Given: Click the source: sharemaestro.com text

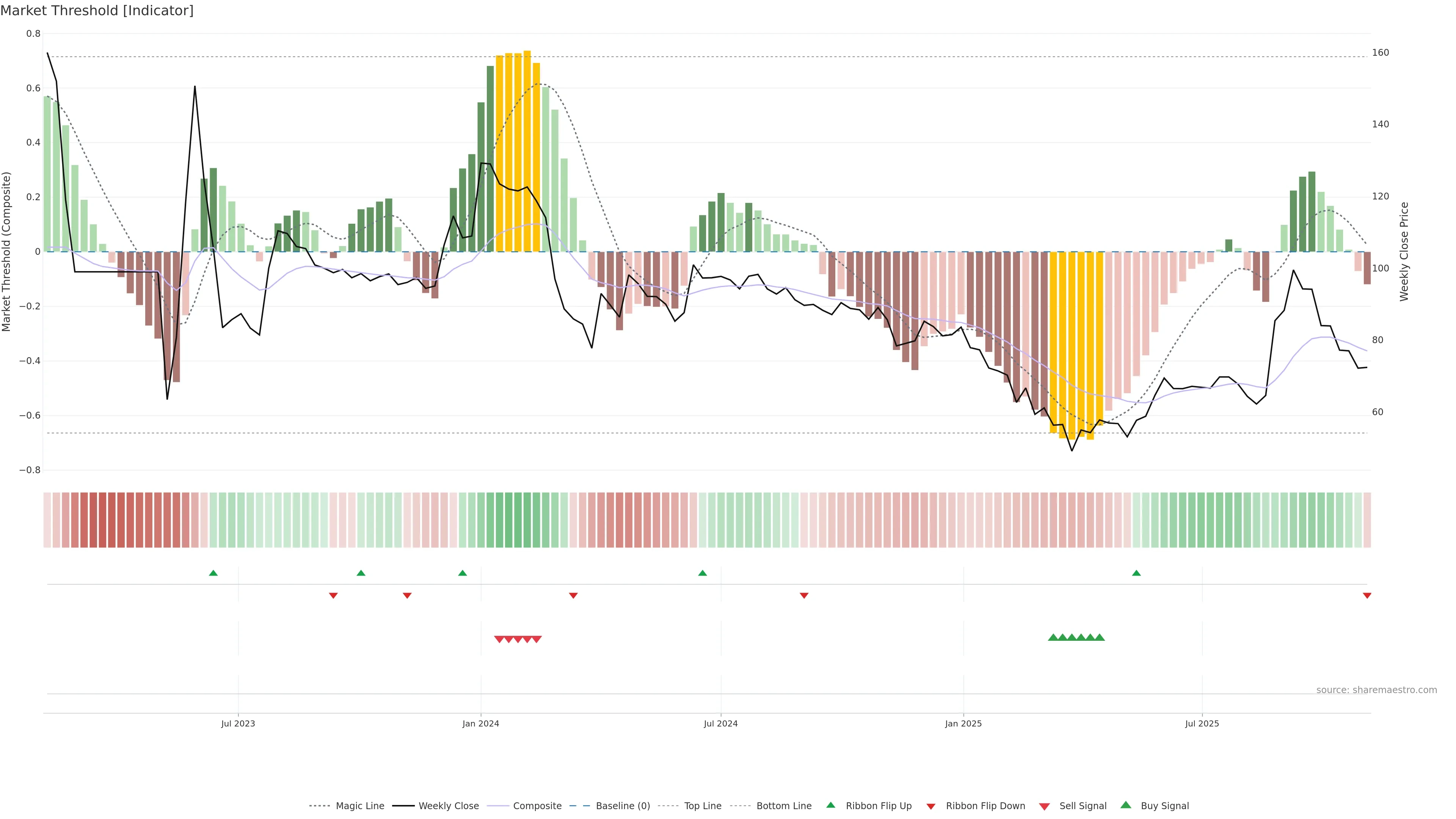Looking at the screenshot, I should [1376, 690].
